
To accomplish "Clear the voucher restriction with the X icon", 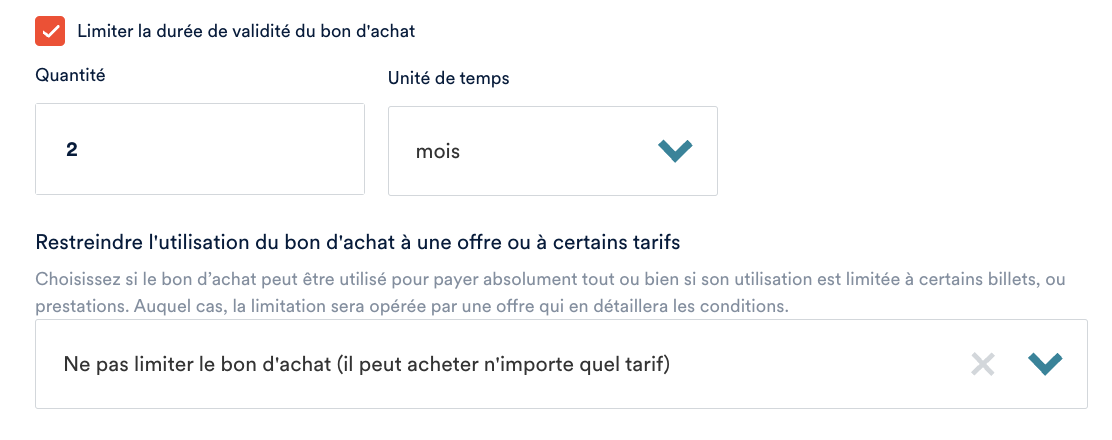I will (x=983, y=364).
